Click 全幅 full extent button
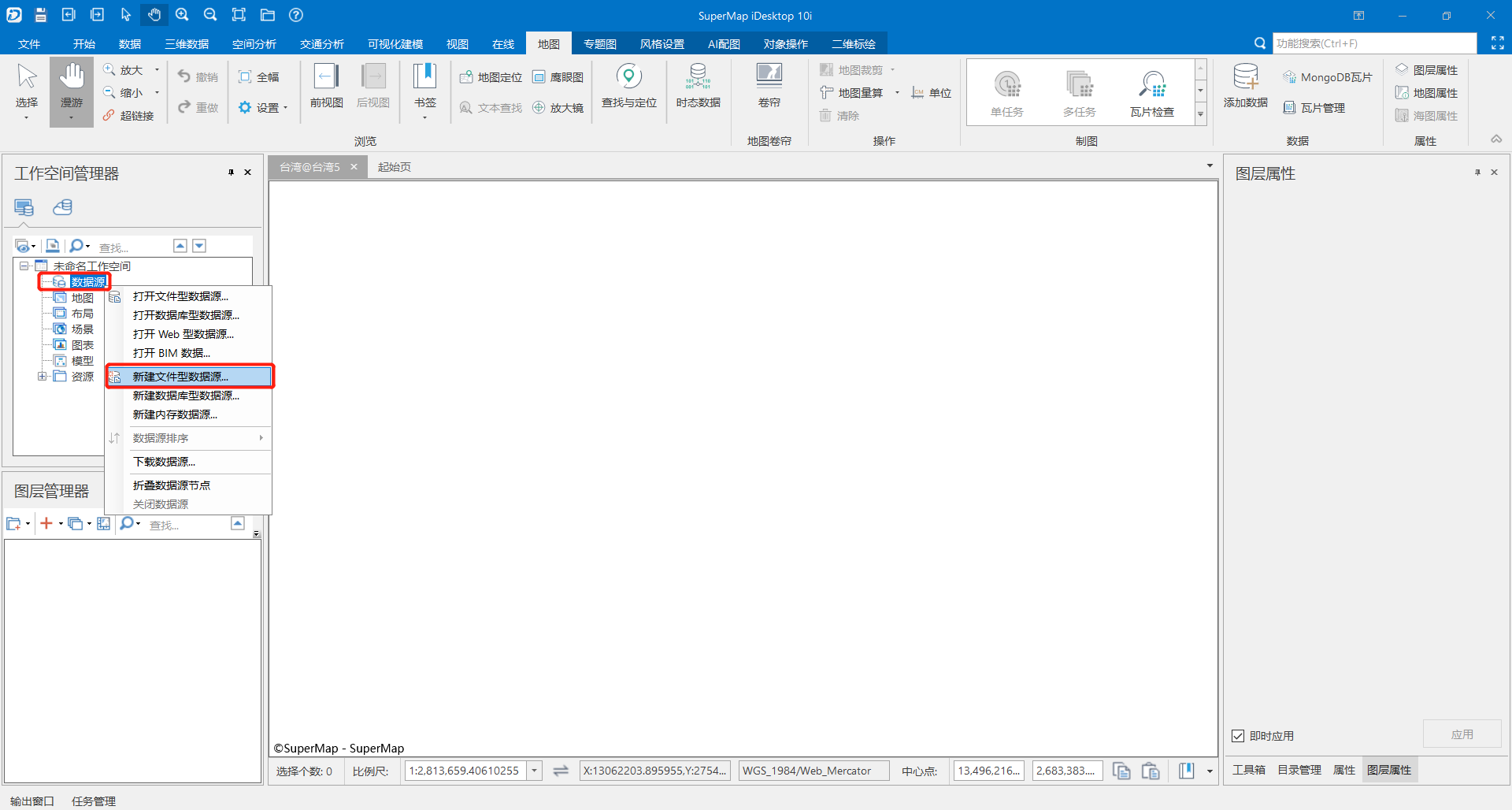The image size is (1512, 810). pos(259,77)
